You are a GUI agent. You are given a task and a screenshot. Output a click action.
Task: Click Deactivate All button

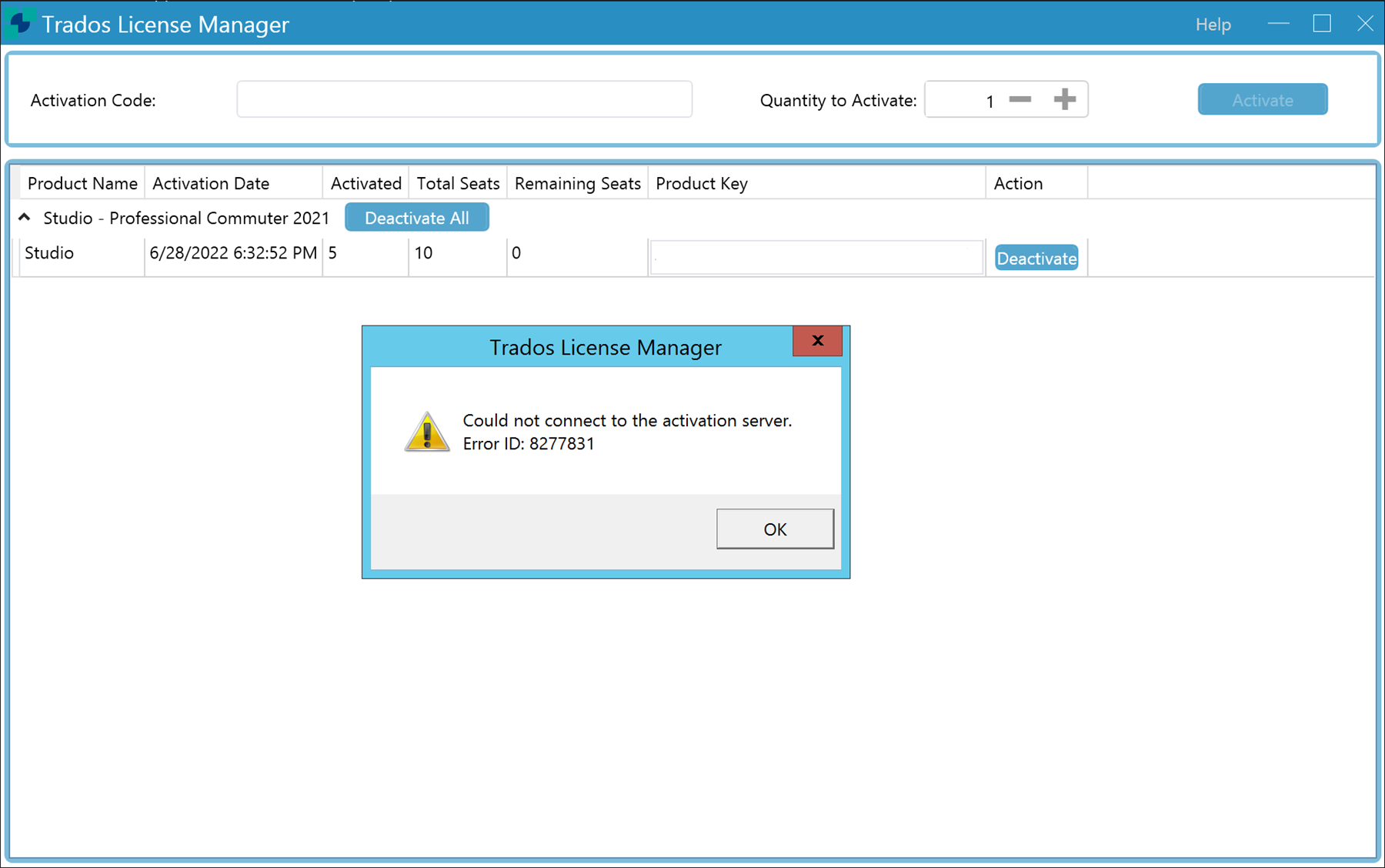tap(417, 218)
